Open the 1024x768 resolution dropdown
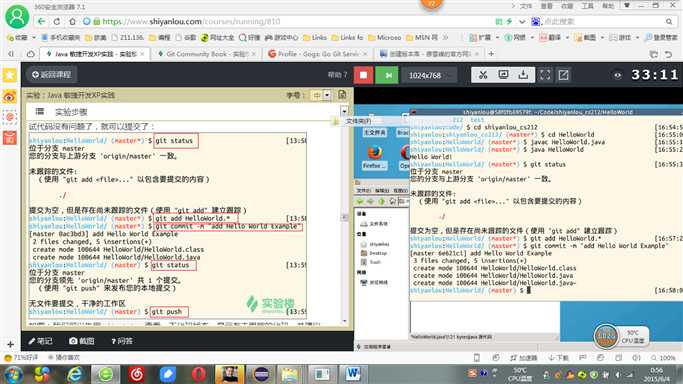Image resolution: width=683 pixels, height=384 pixels. coord(429,75)
